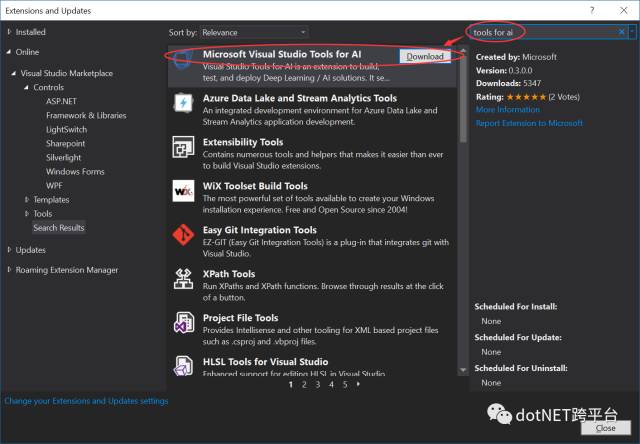Go to results page 2

click(304, 384)
